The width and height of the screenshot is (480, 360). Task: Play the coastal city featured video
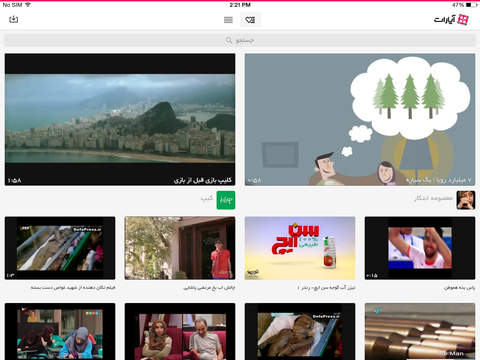[120, 119]
